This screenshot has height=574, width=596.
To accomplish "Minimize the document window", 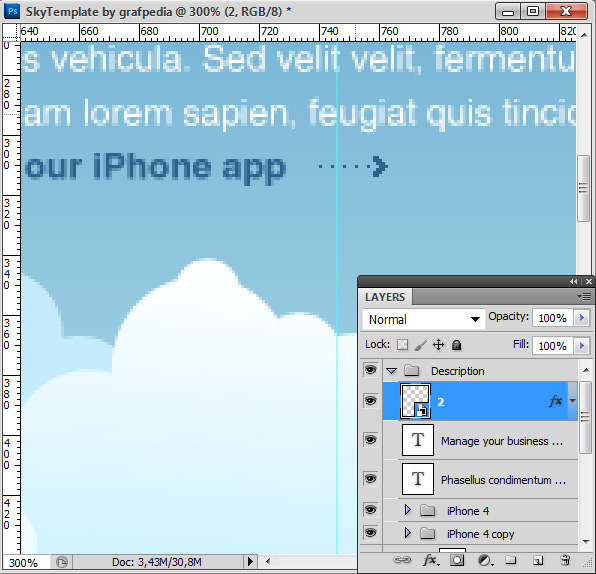I will point(509,11).
